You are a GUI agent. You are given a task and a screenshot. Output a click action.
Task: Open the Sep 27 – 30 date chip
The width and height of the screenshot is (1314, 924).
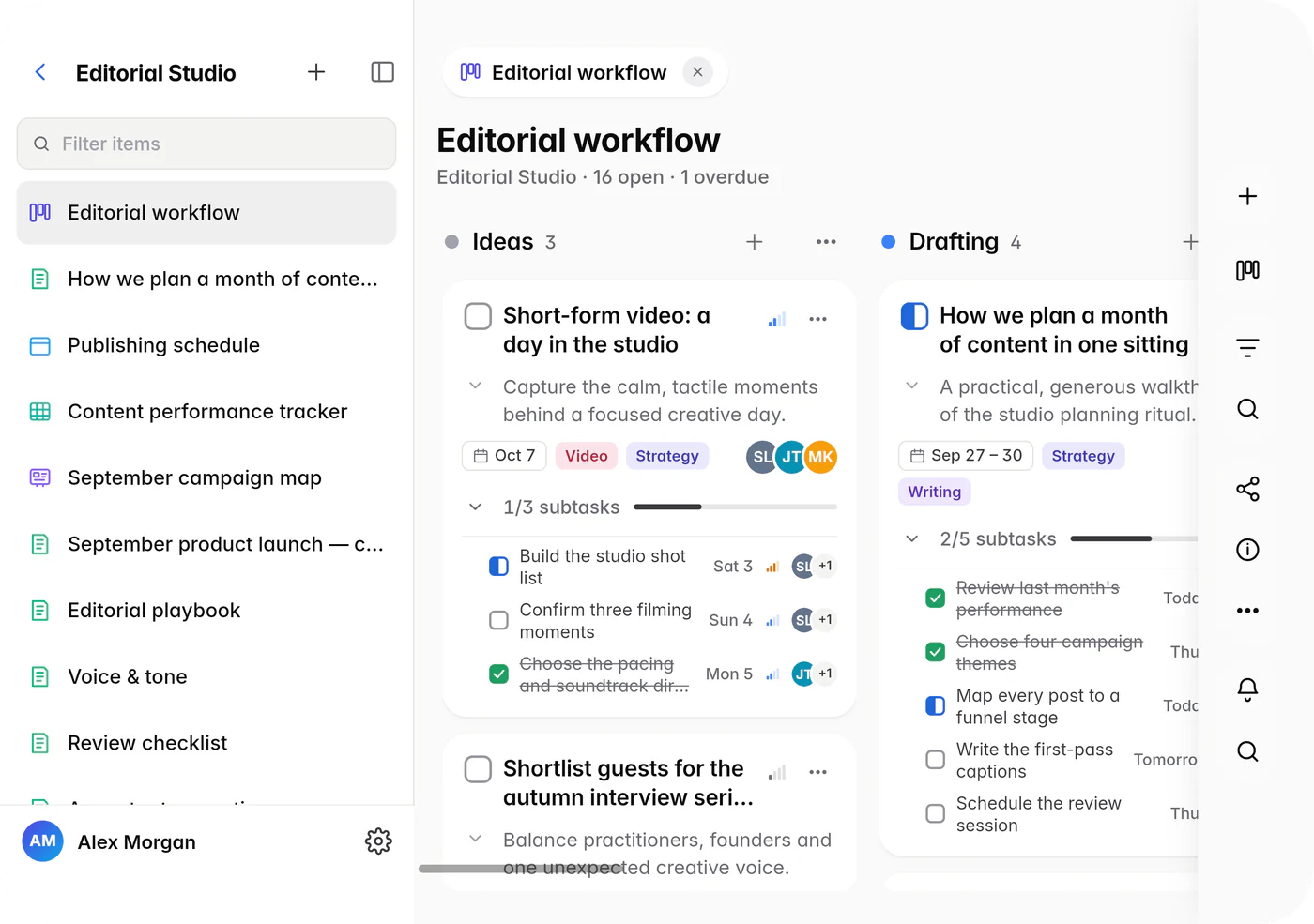click(x=966, y=456)
